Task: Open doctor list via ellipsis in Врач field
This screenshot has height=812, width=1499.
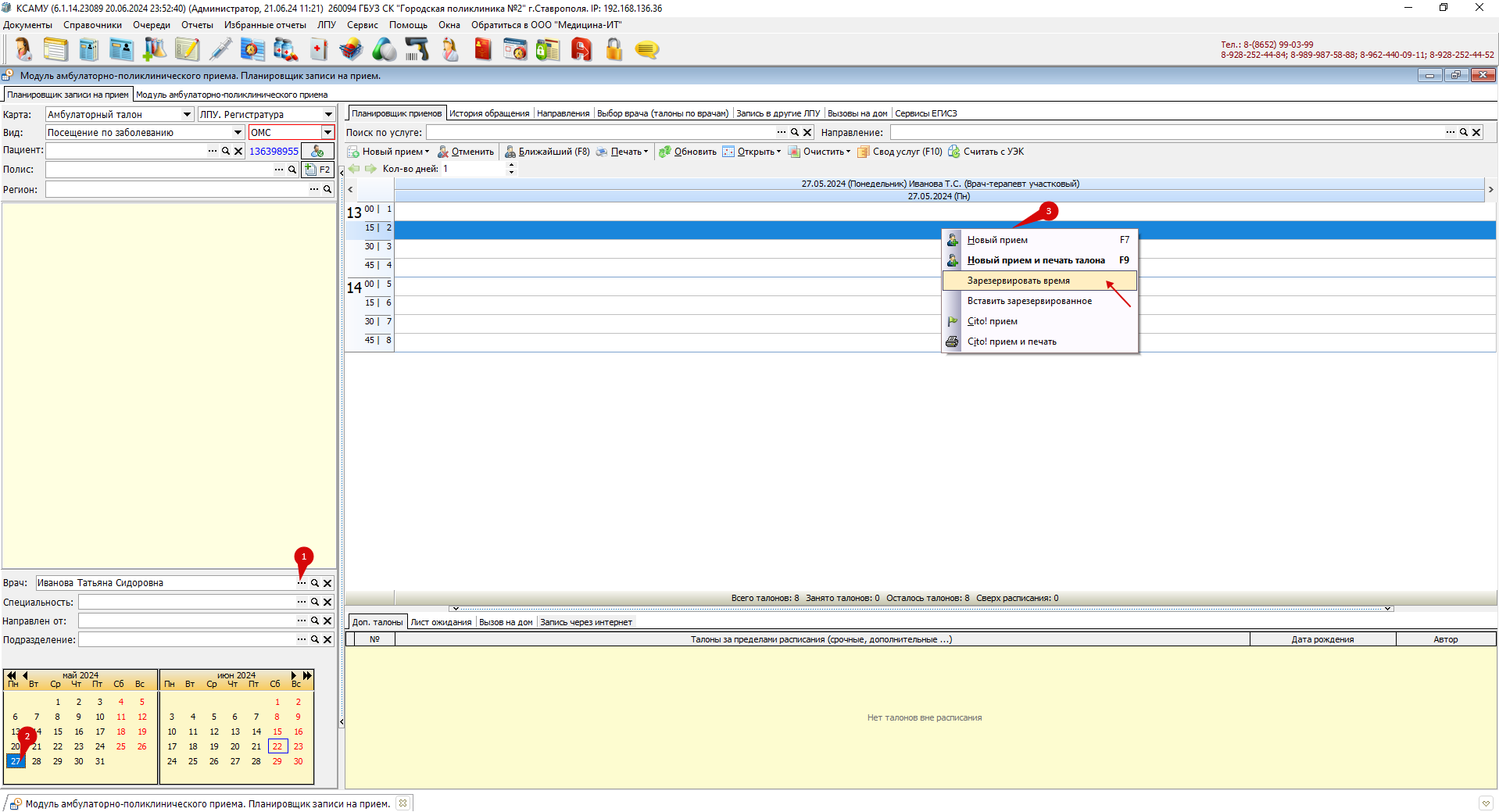Action: [302, 583]
